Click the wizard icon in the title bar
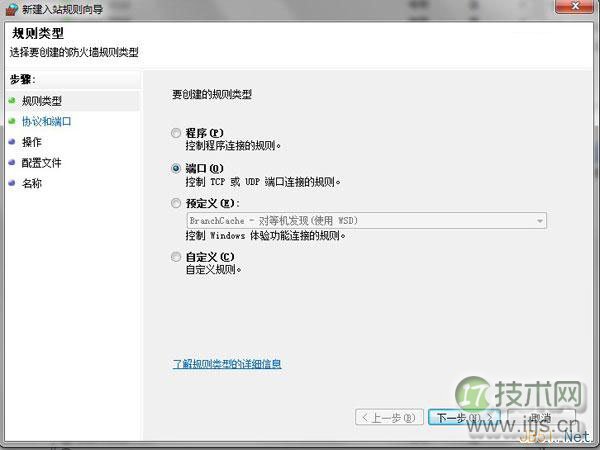The height and width of the screenshot is (450, 600). 11,10
